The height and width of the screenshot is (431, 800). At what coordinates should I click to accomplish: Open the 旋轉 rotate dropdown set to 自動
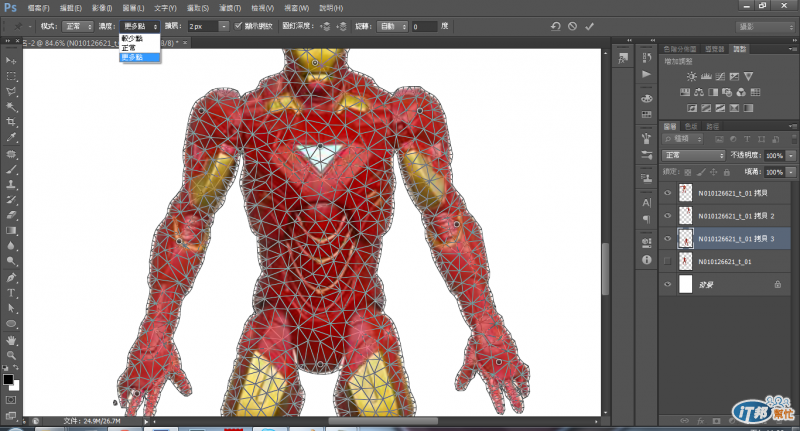[392, 26]
